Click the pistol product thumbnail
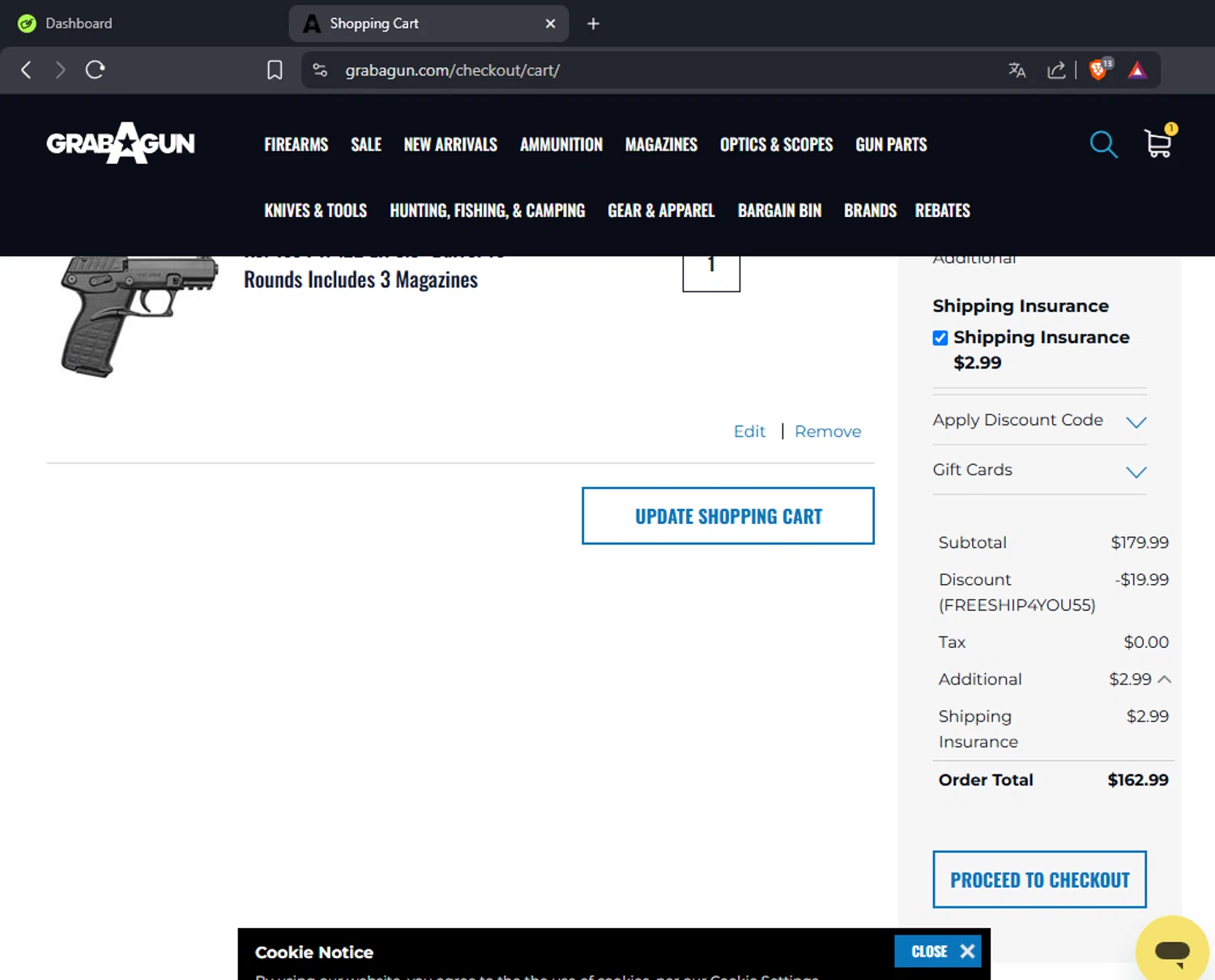The image size is (1215, 980). point(139,317)
